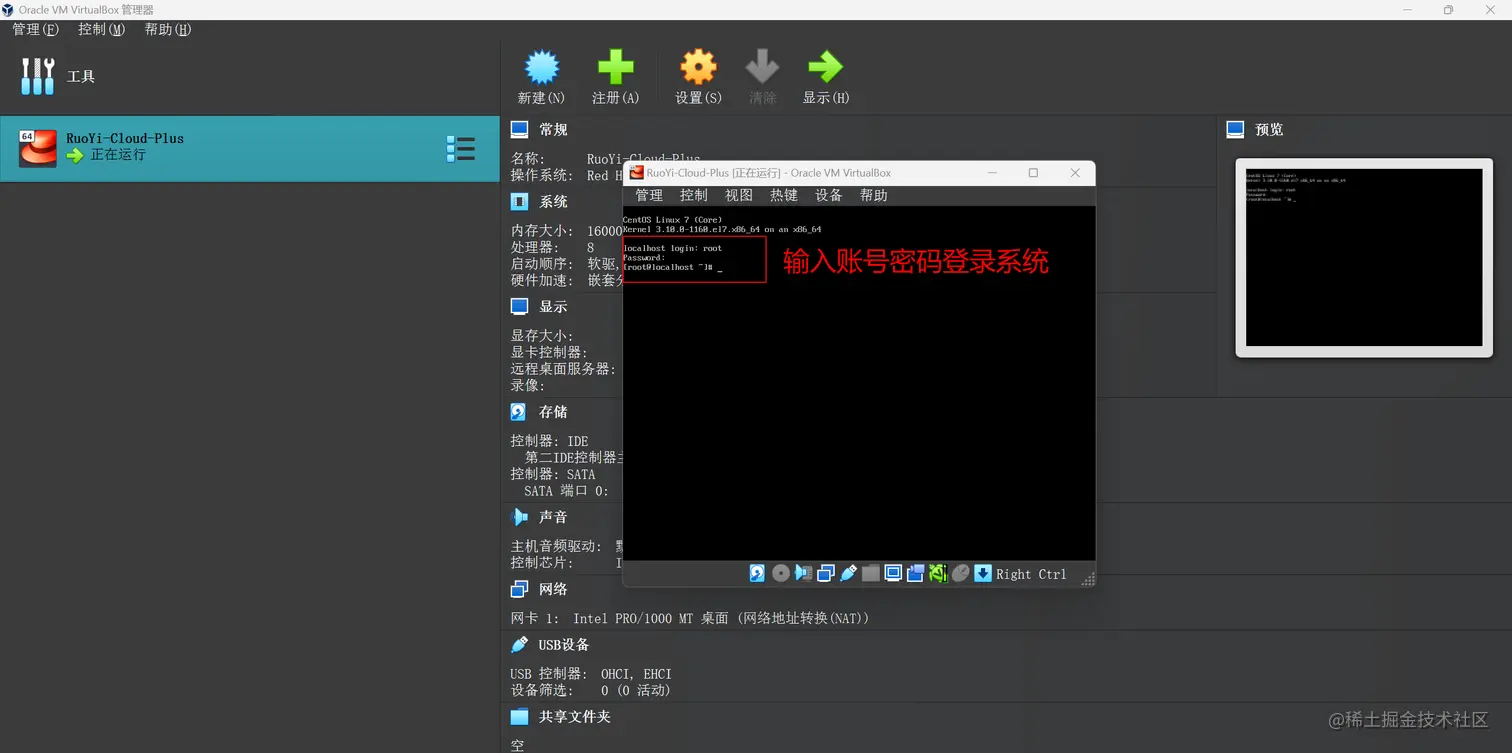Open 管理(F) menu in Manager window
Screen dimensions: 1512x753
pos(35,29)
